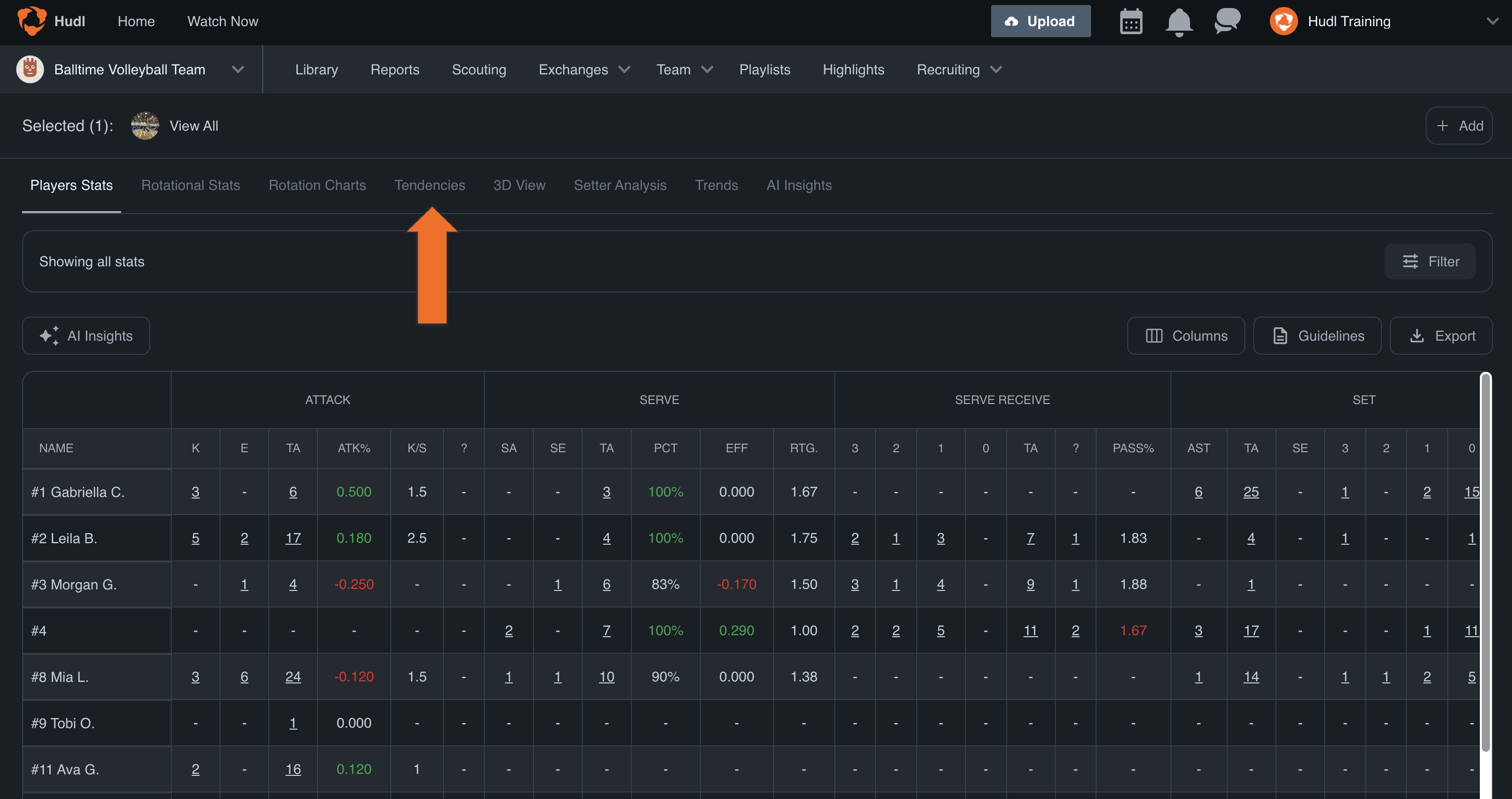Go to Home
This screenshot has width=1512, height=799.
click(136, 21)
